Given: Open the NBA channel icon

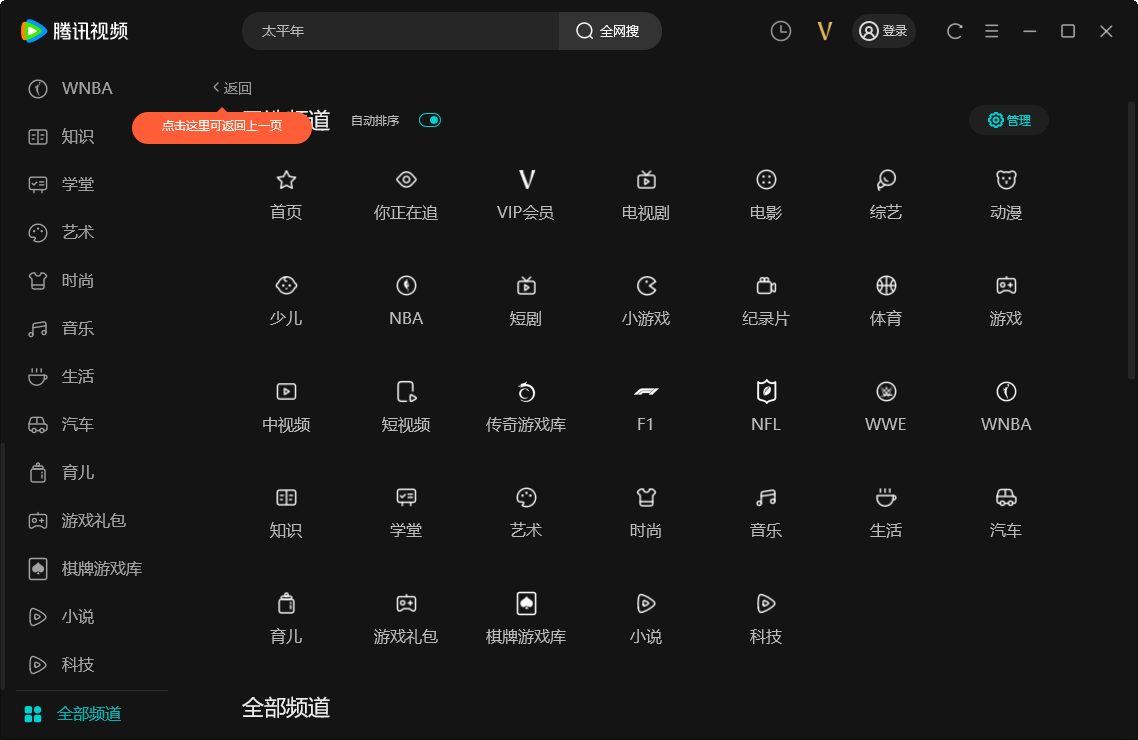Looking at the screenshot, I should 405,298.
